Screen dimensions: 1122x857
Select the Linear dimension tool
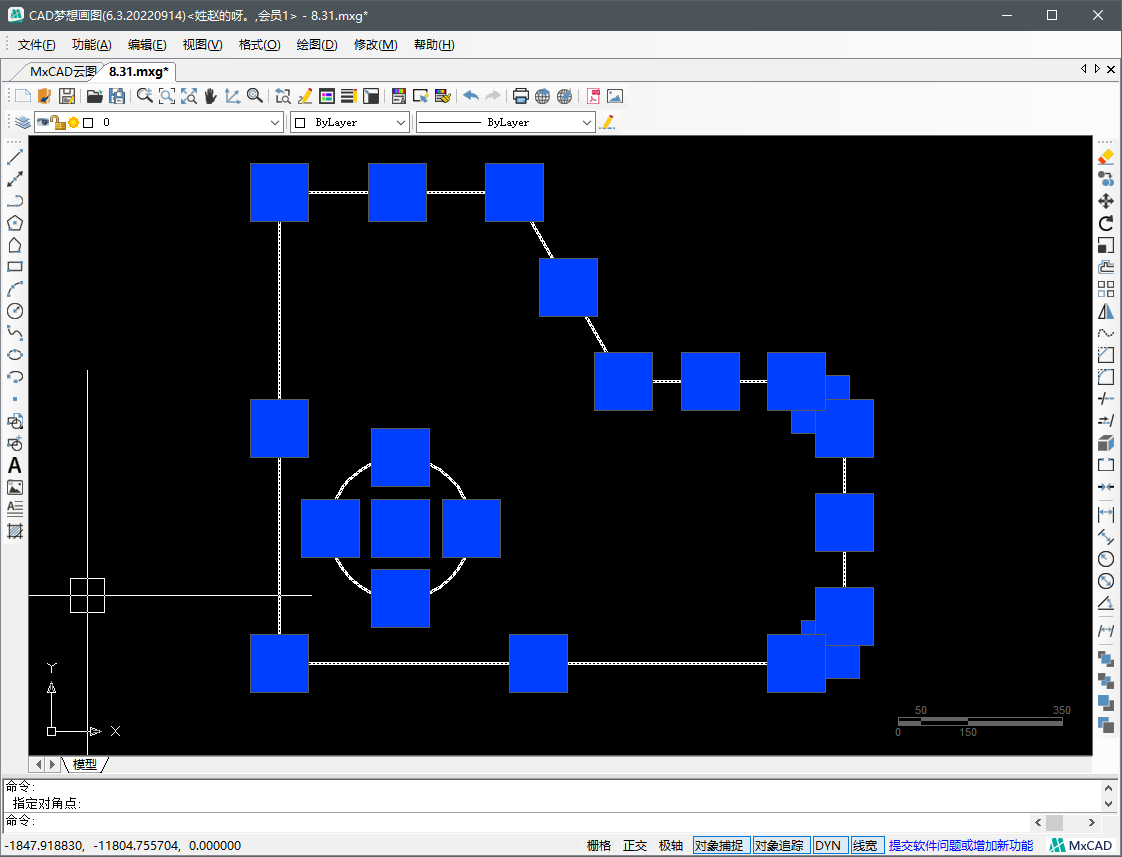click(1106, 514)
